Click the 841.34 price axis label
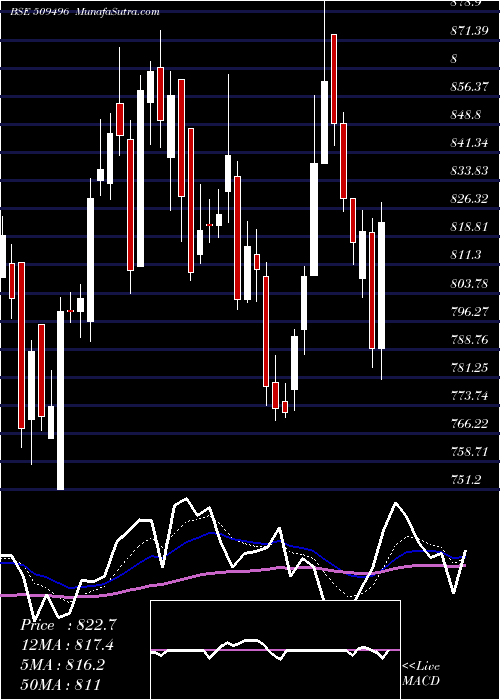Image resolution: width=500 pixels, height=700 pixels. [469, 143]
